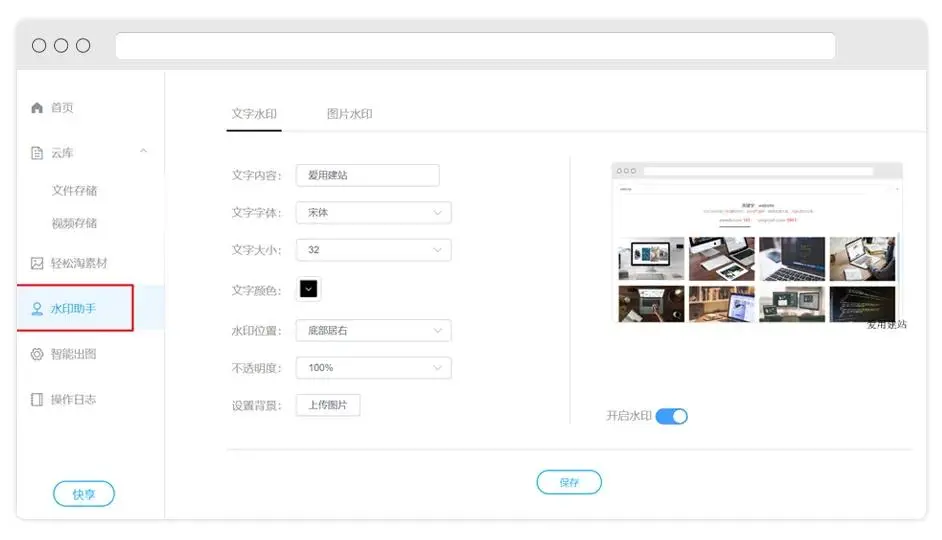This screenshot has height=540, width=942.
Task: Click the home icon beside 首页
Action: (37, 108)
